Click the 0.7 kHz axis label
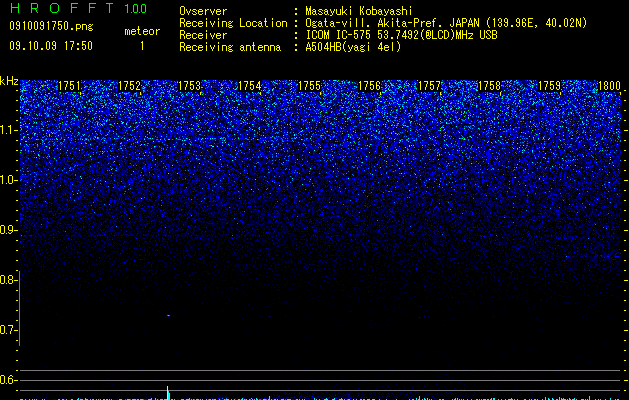Image resolution: width=629 pixels, height=400 pixels. pos(8,330)
